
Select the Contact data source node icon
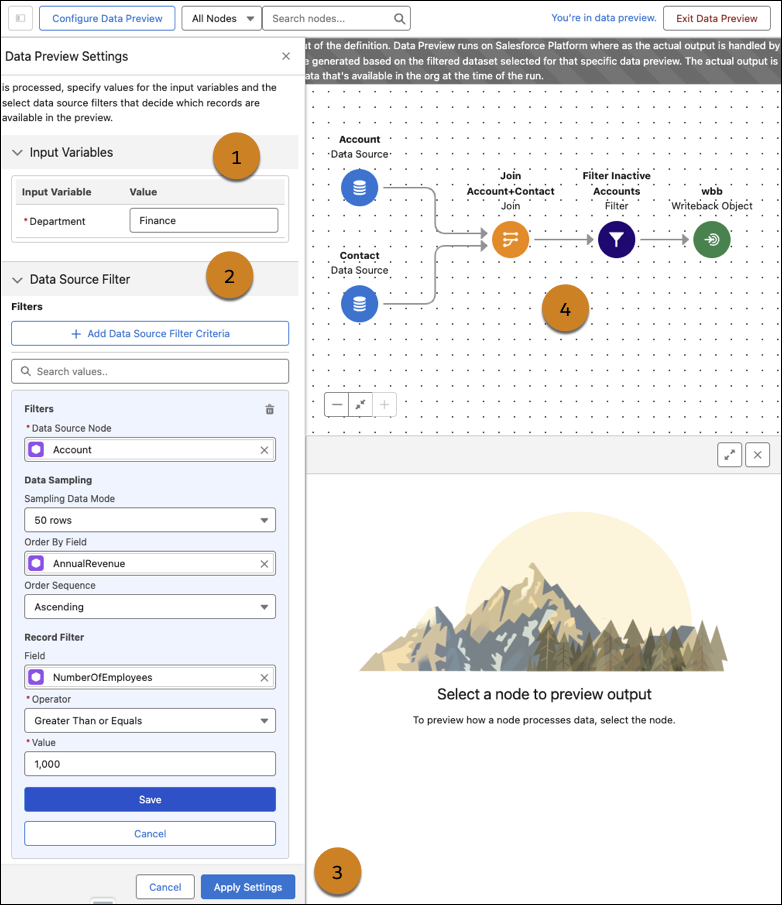[x=360, y=304]
